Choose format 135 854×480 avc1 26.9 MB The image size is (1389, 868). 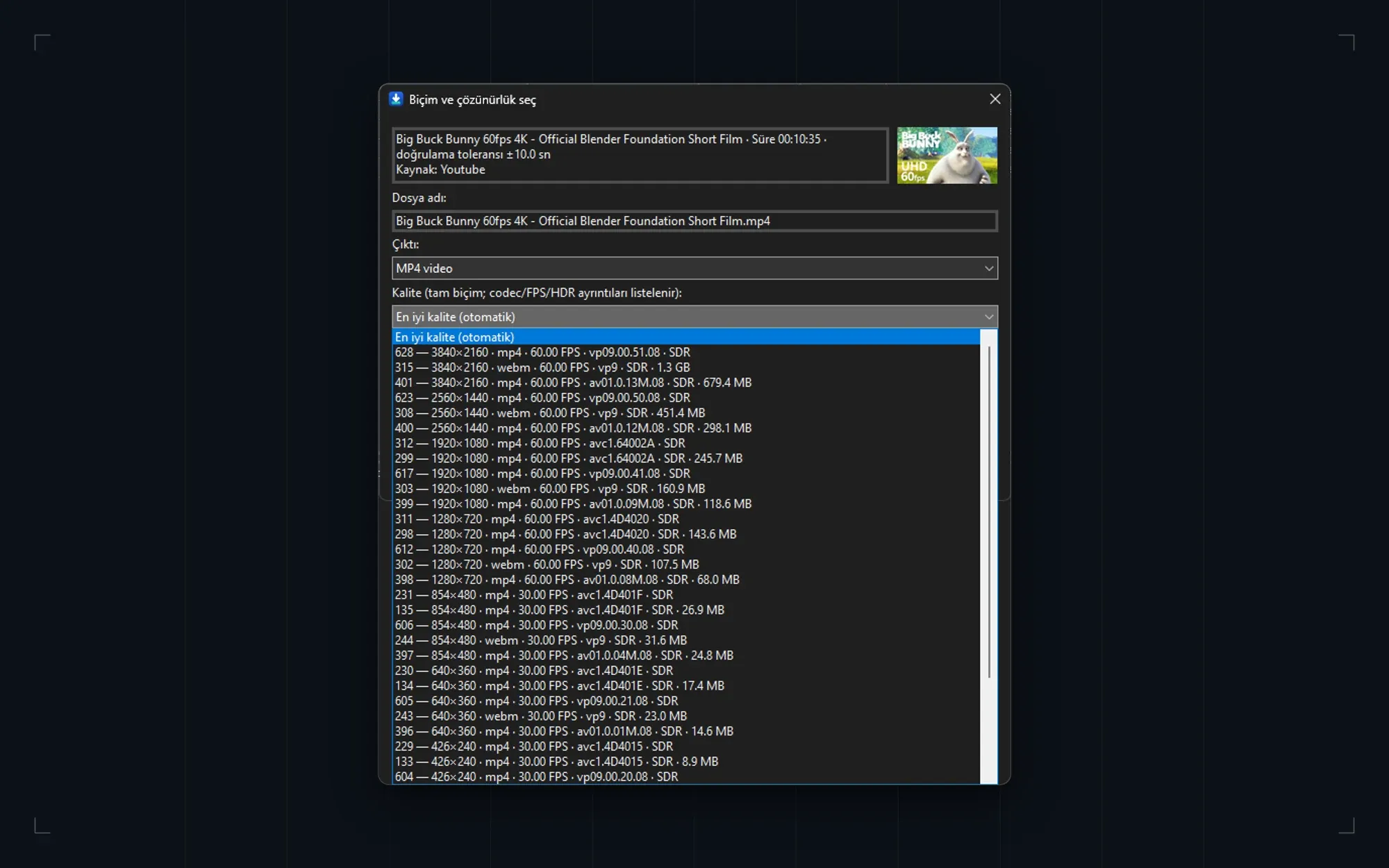[x=686, y=610]
